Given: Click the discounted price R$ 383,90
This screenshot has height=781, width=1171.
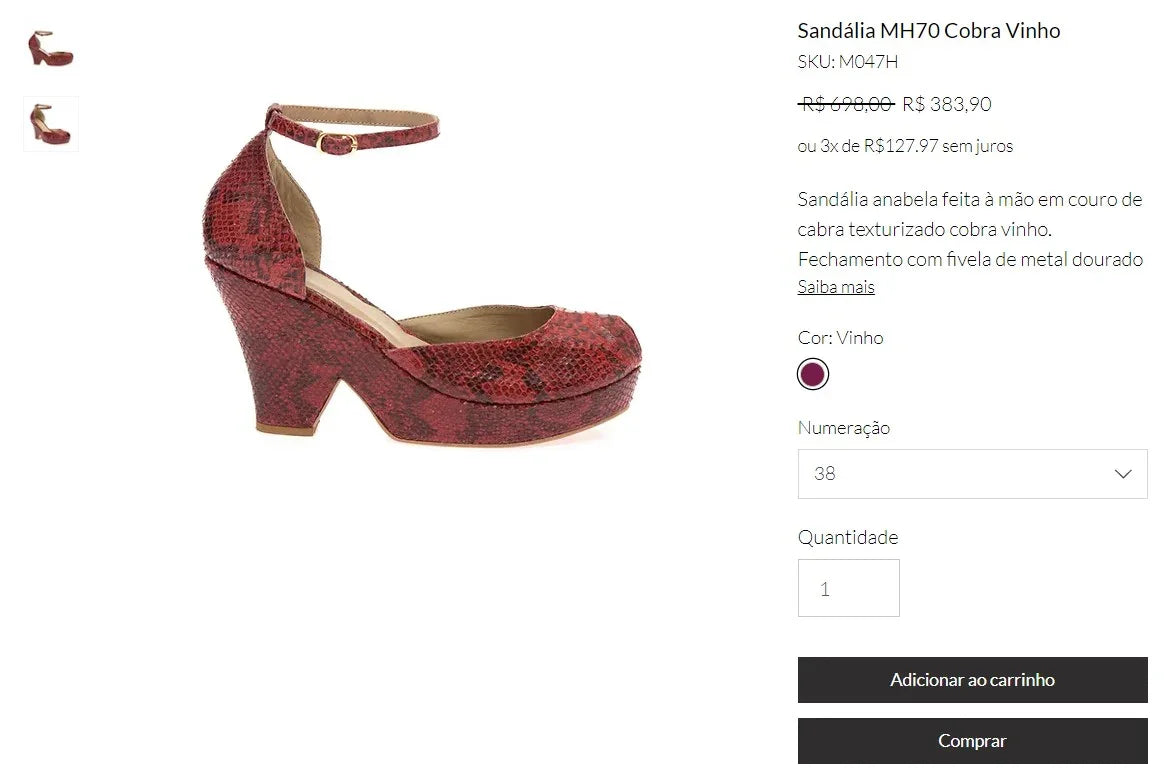Looking at the screenshot, I should 945,103.
